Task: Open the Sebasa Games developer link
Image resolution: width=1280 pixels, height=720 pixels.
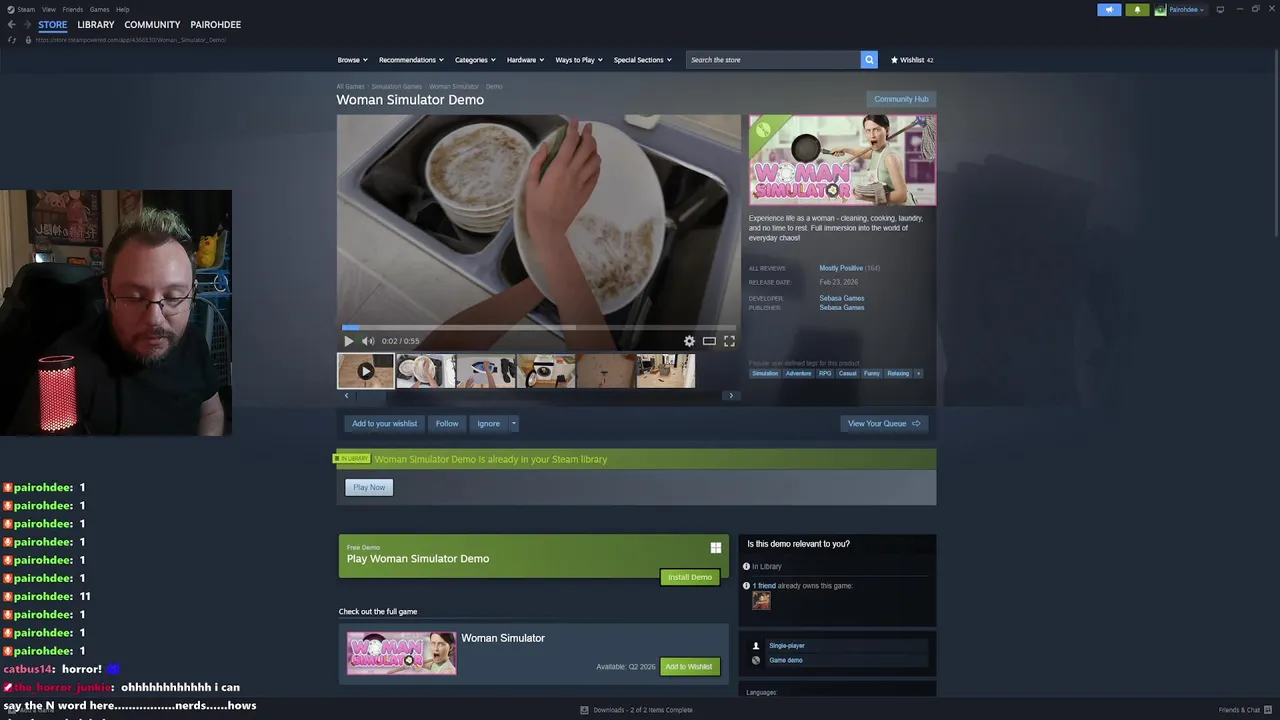Action: (x=842, y=298)
